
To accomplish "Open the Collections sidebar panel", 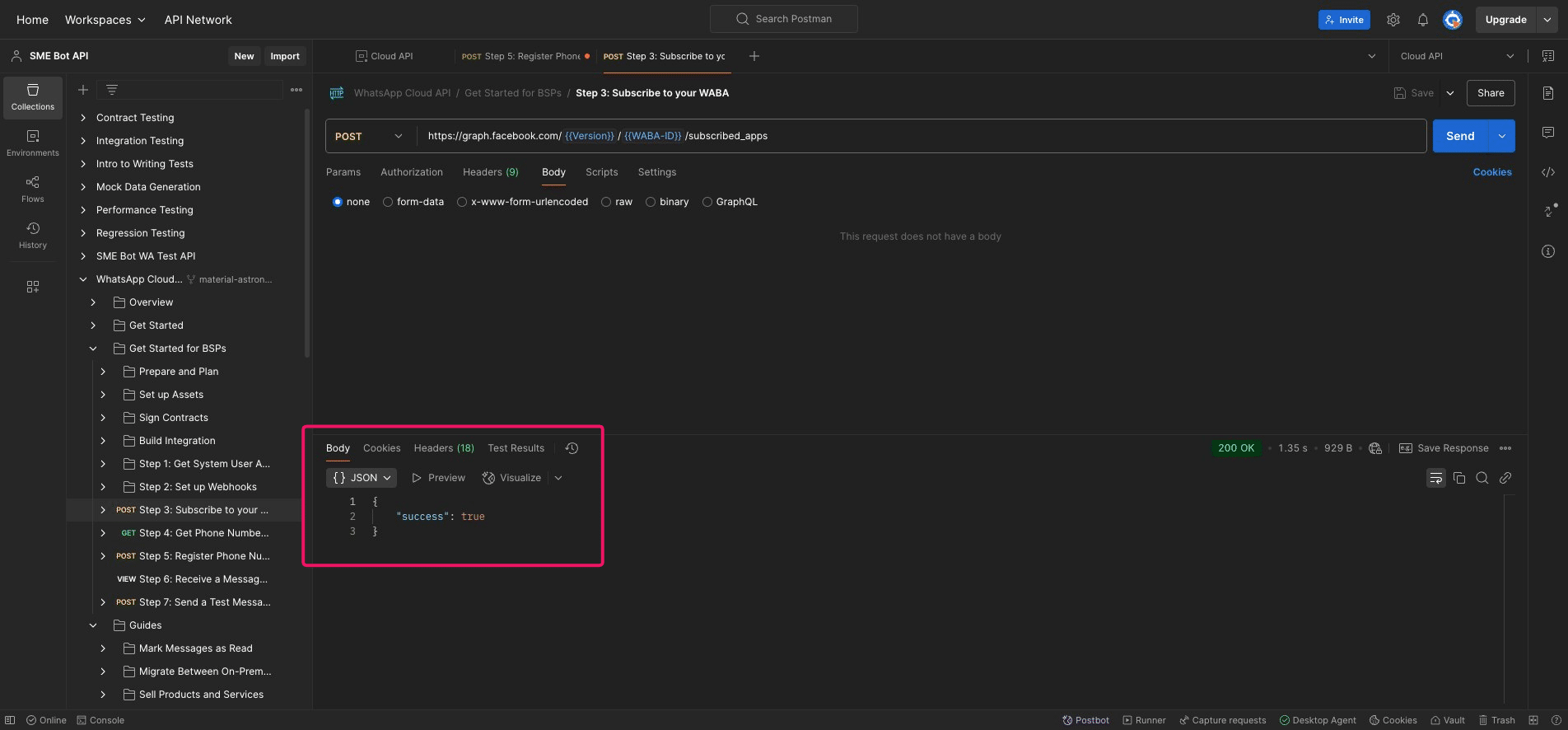I will click(33, 97).
